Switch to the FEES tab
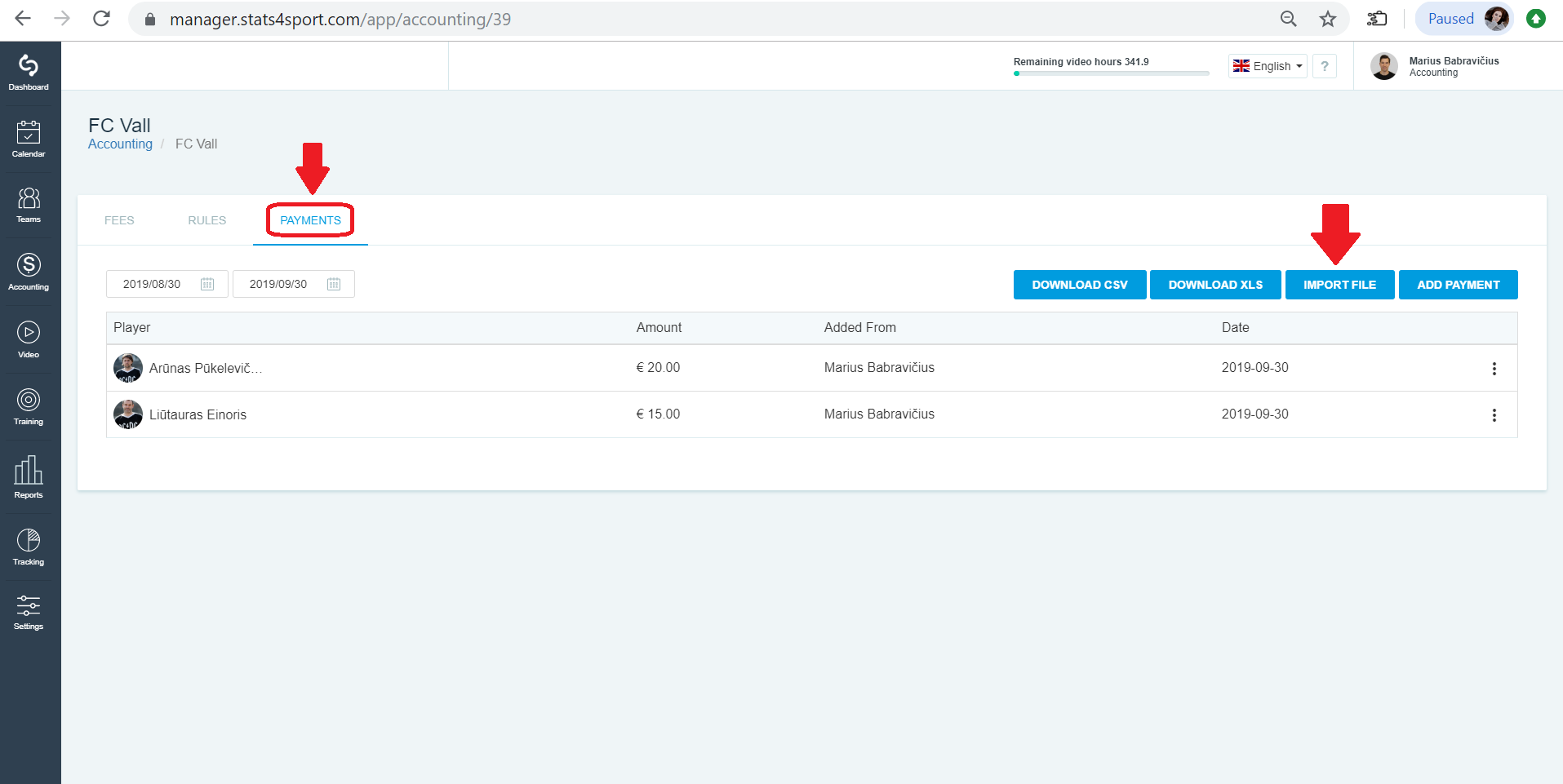 [119, 220]
